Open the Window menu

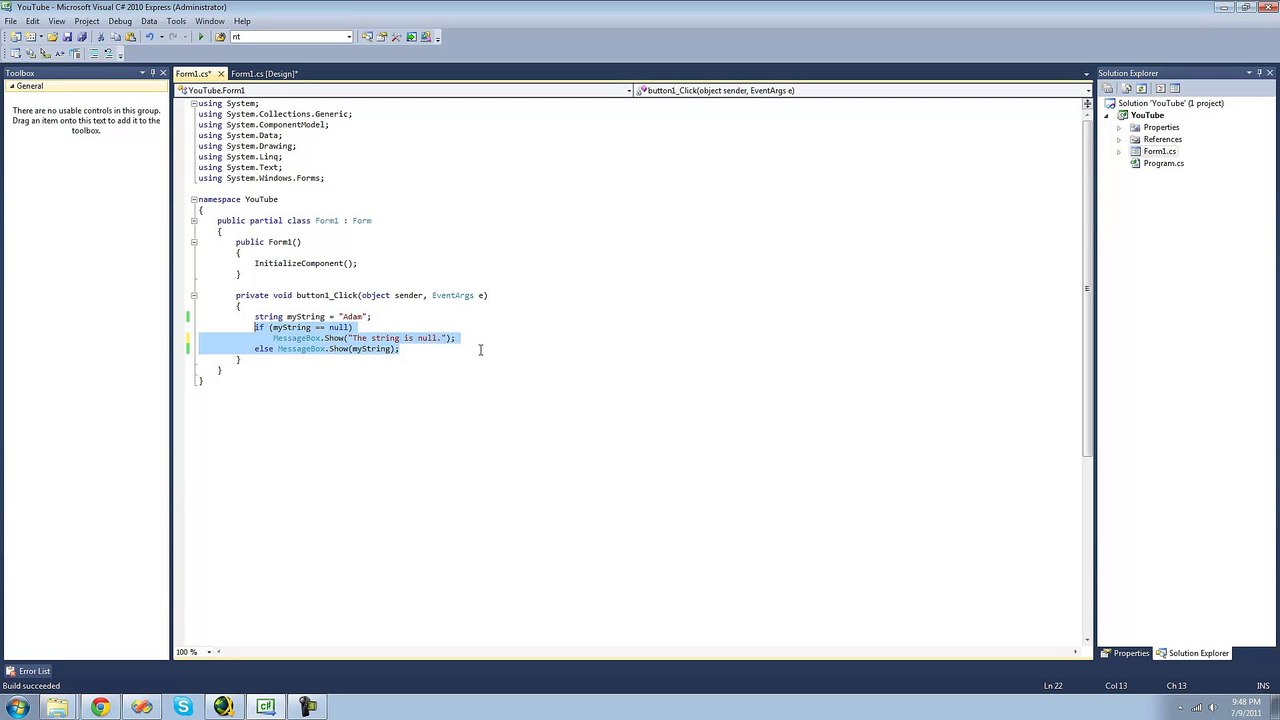[x=209, y=21]
